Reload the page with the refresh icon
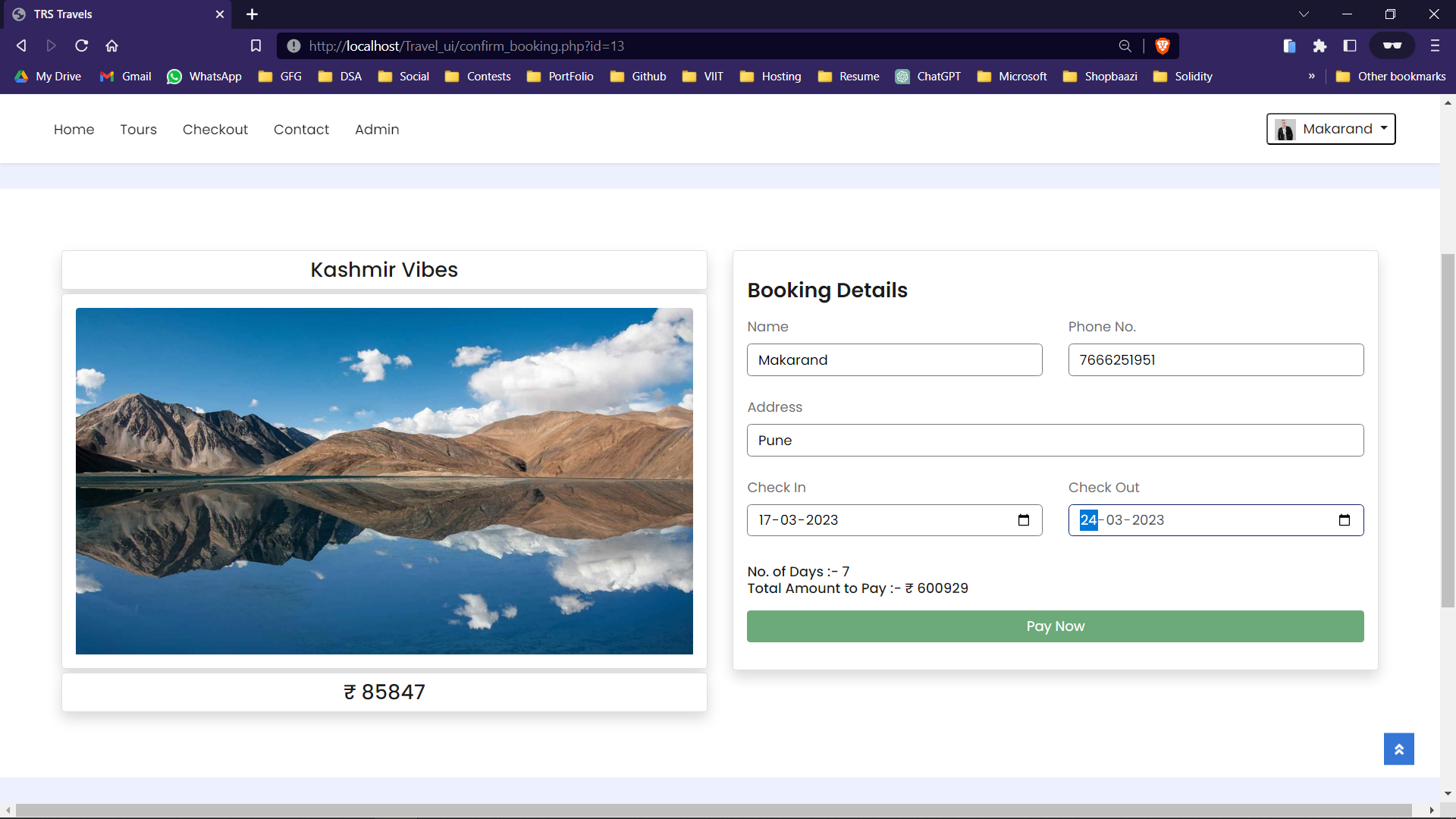This screenshot has height=819, width=1456. (81, 45)
